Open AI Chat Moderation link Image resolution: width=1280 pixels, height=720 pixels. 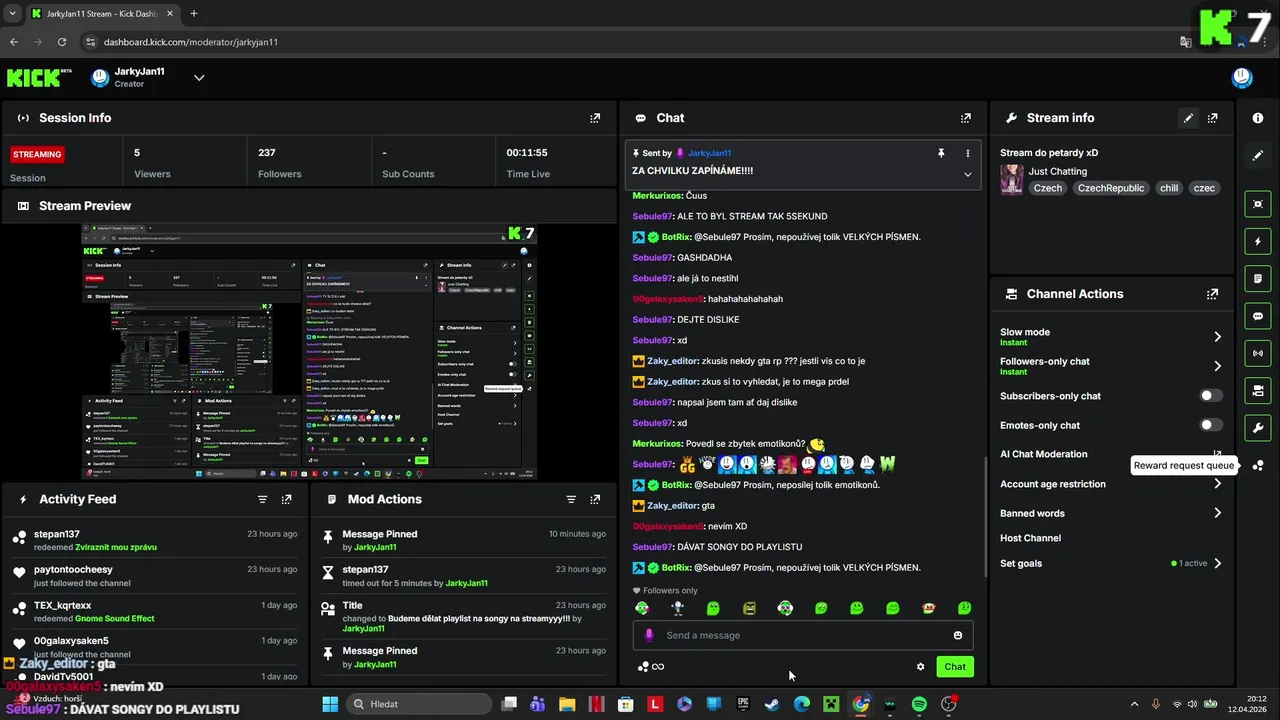(x=1043, y=454)
